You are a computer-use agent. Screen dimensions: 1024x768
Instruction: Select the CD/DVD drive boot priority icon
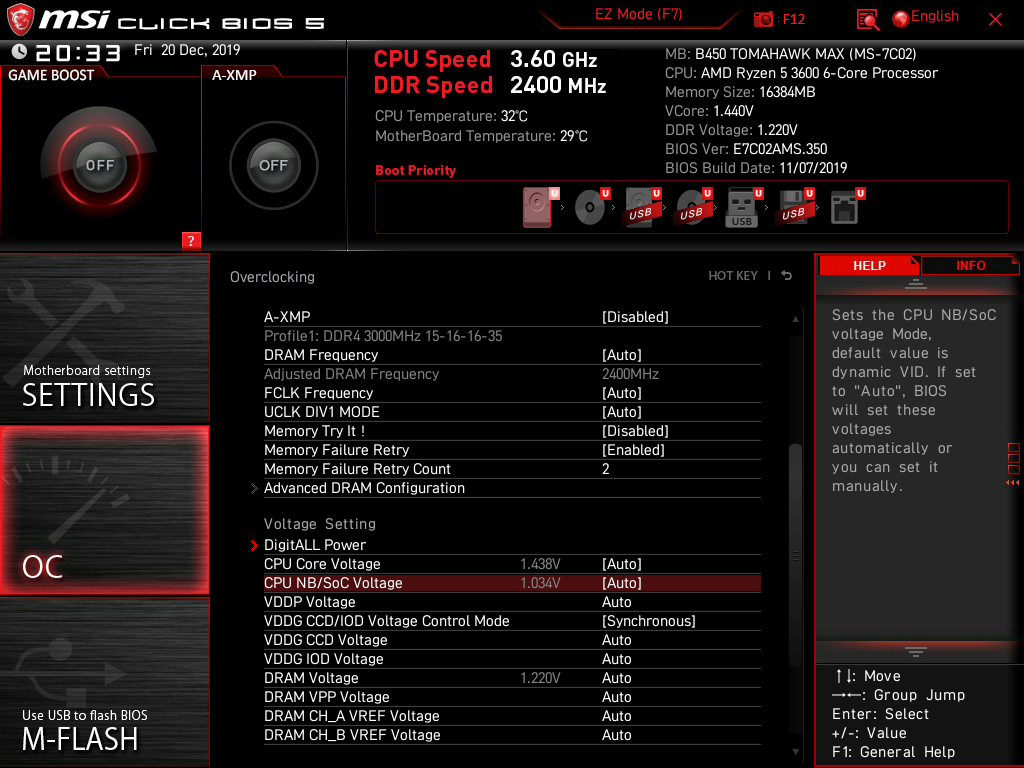[x=590, y=207]
